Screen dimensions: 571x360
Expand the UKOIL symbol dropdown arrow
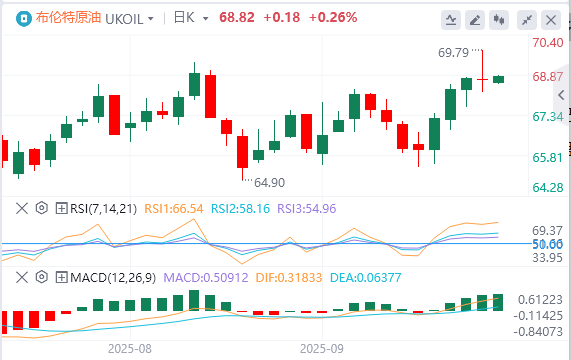[x=151, y=19]
